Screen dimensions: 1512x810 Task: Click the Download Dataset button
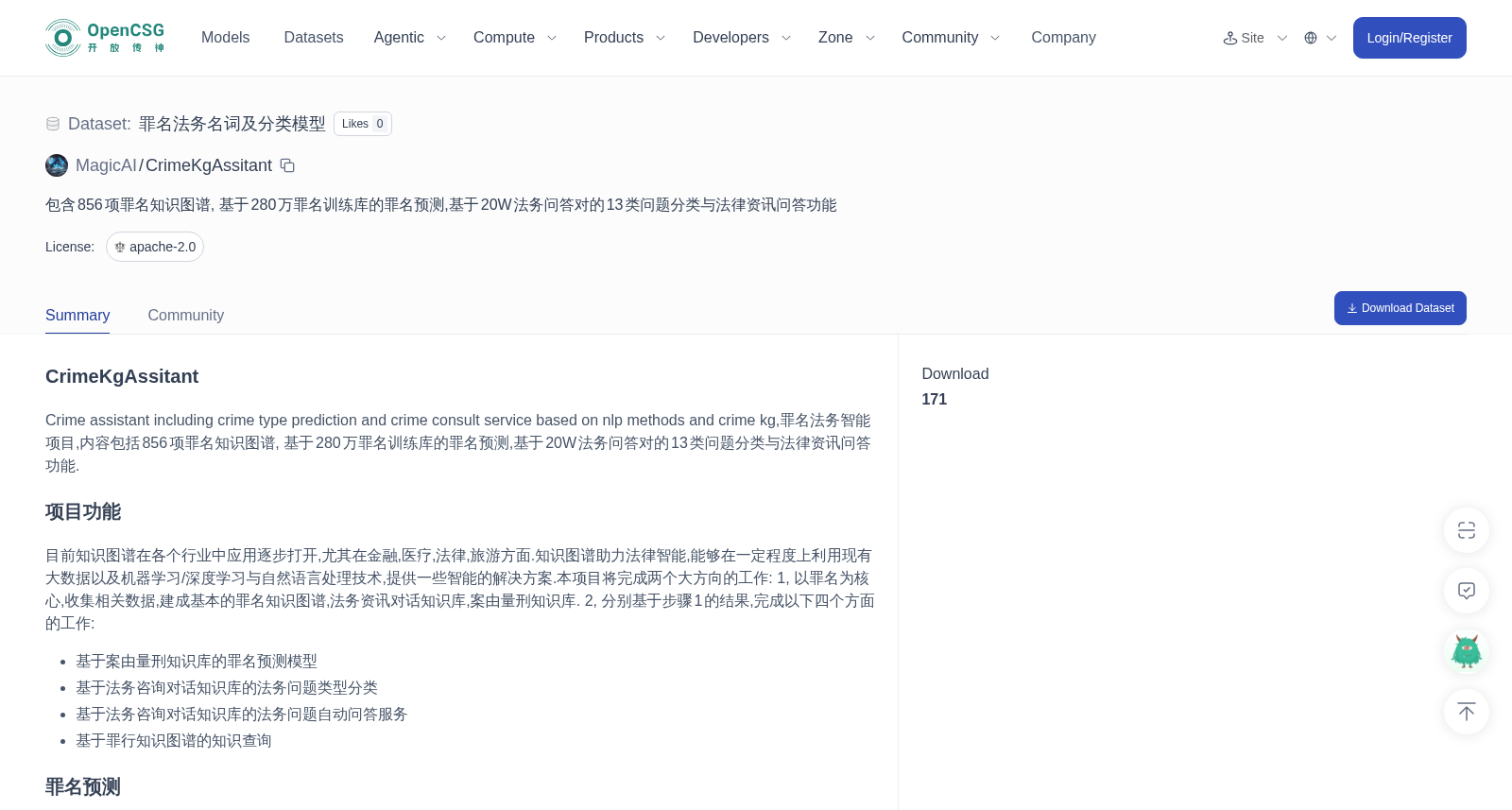pos(1400,308)
